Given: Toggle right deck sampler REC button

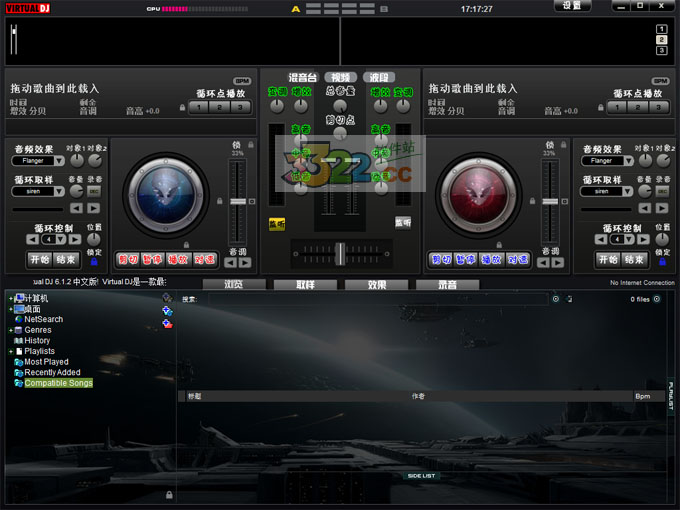Looking at the screenshot, I should (662, 191).
